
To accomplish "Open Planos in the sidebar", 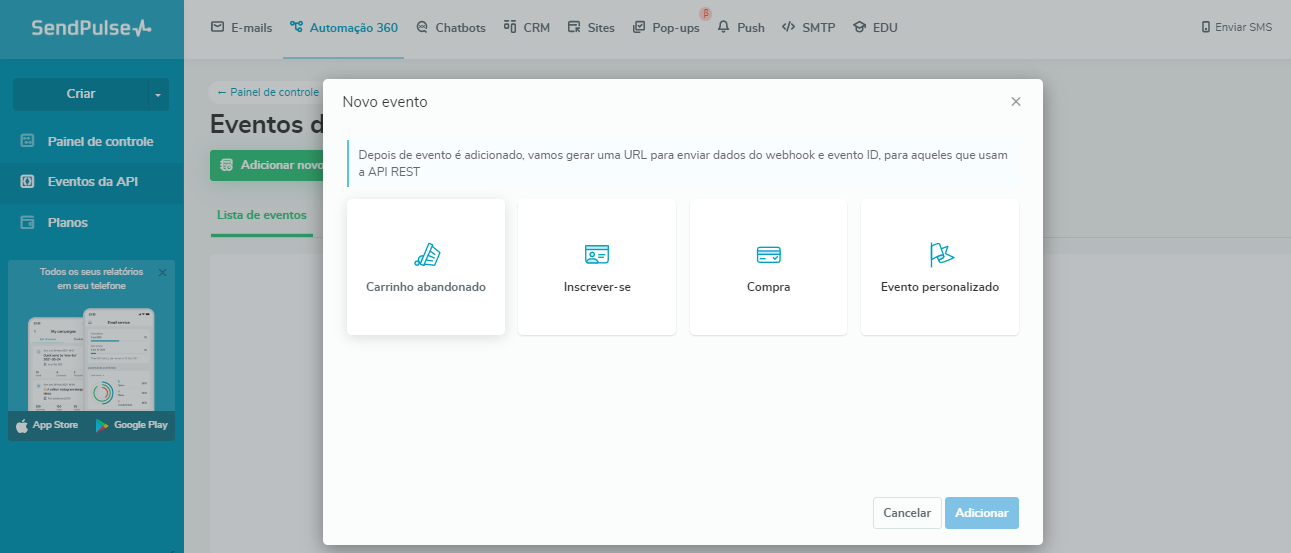I will [67, 223].
